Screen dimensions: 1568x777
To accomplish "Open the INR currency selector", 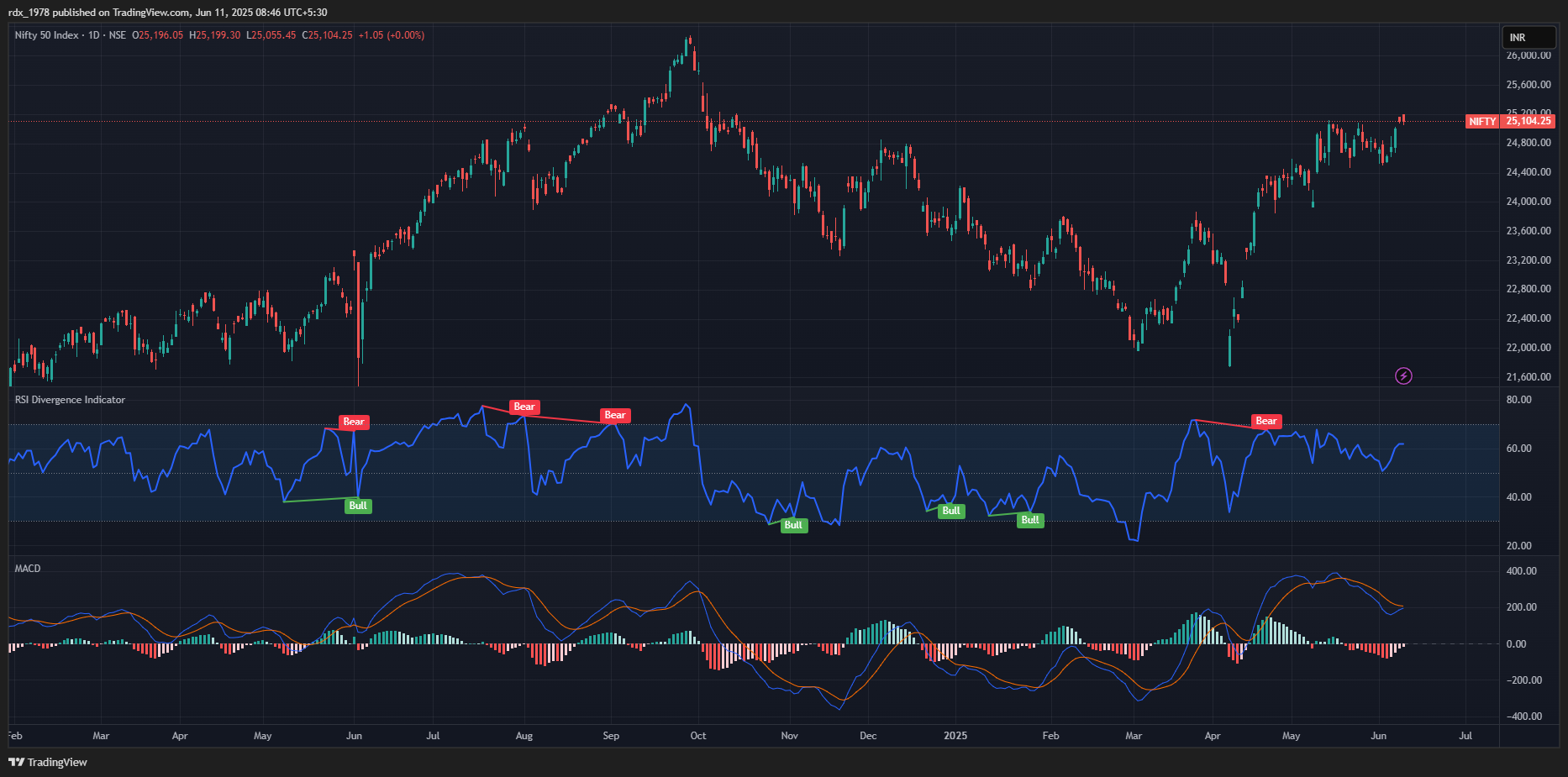I will tap(1529, 37).
